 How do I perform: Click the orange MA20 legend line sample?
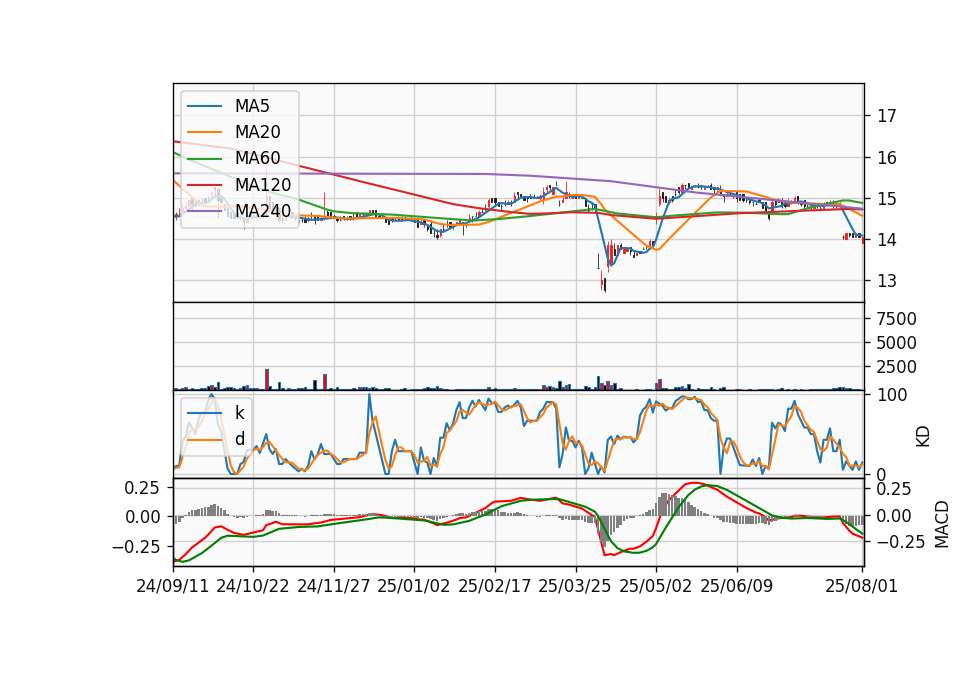click(x=204, y=132)
